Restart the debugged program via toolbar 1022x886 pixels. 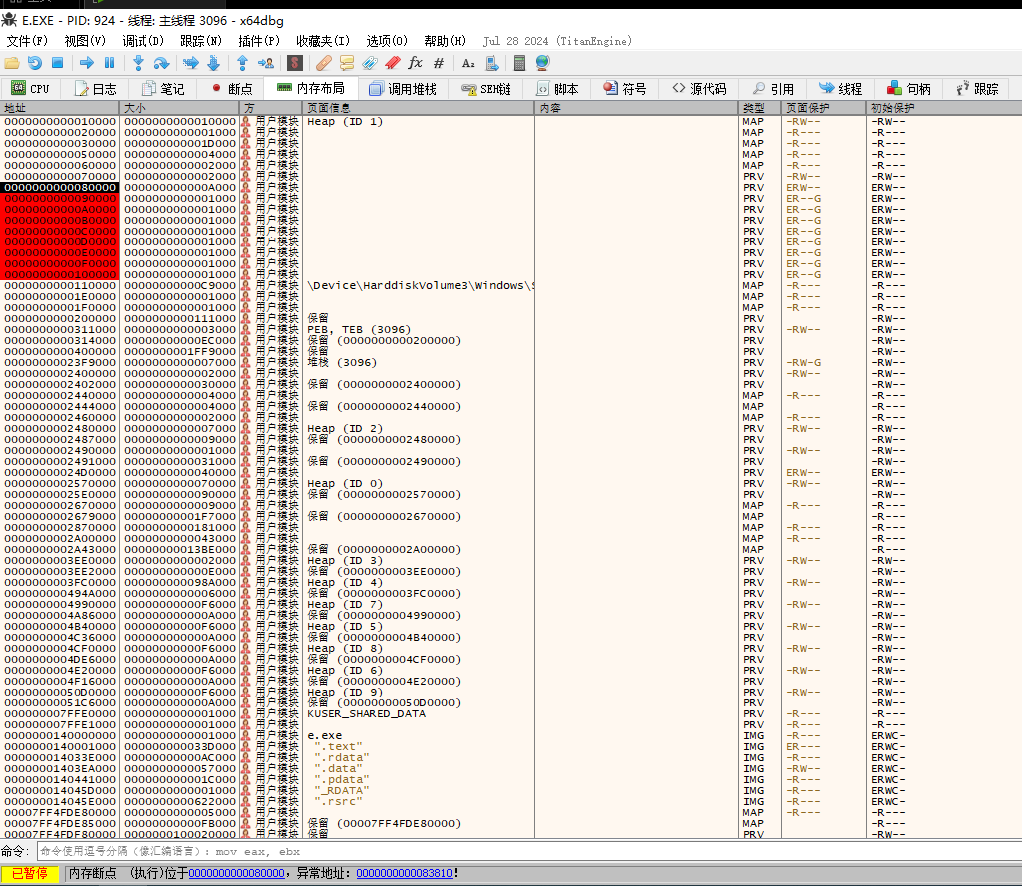(35, 63)
